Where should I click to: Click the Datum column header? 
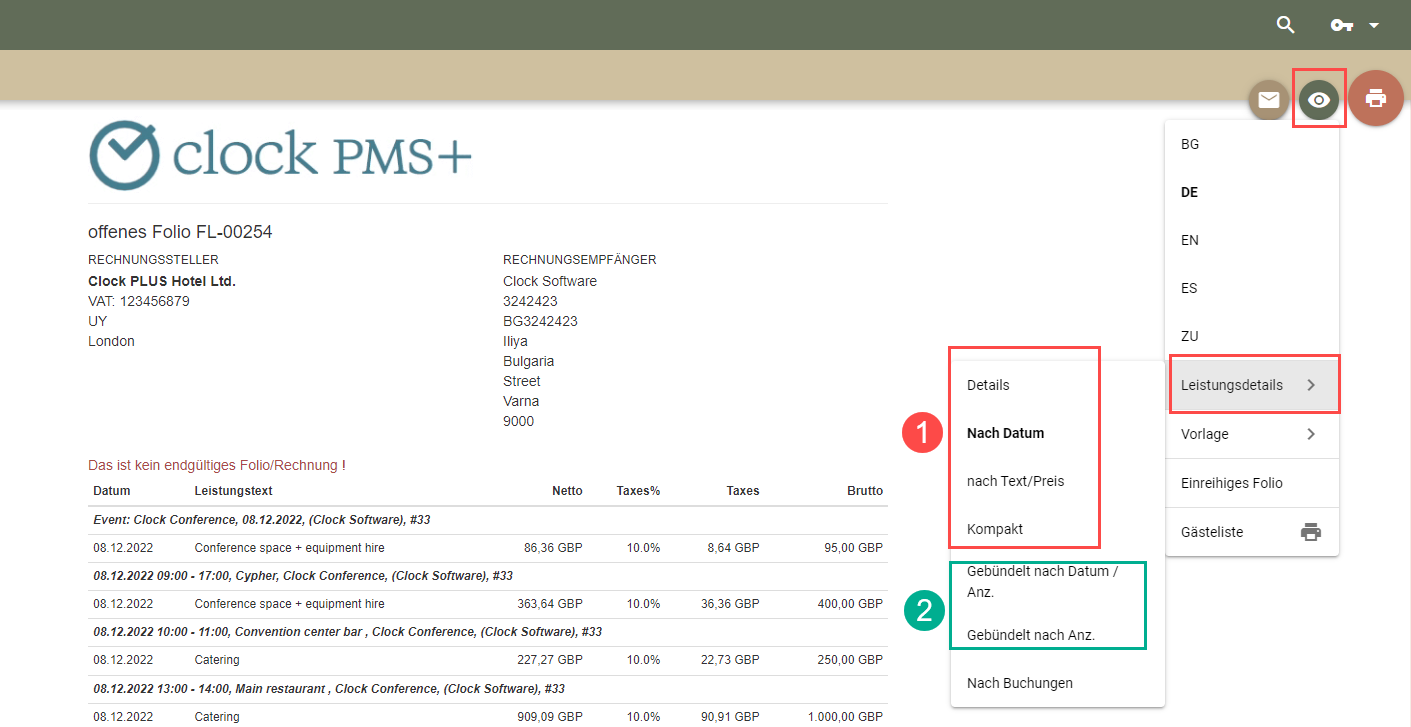coord(112,491)
